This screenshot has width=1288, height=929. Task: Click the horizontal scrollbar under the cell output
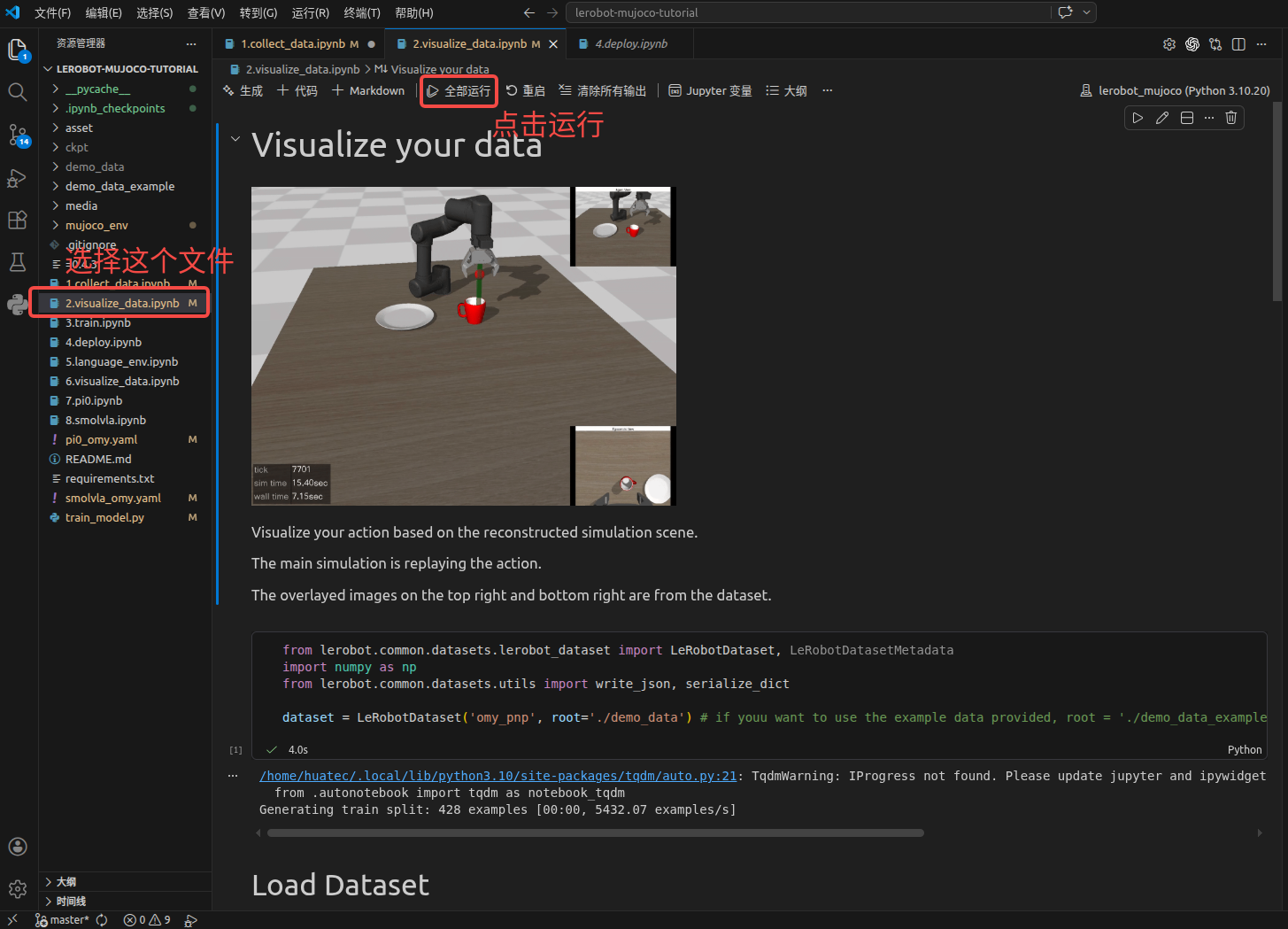pyautogui.click(x=596, y=832)
